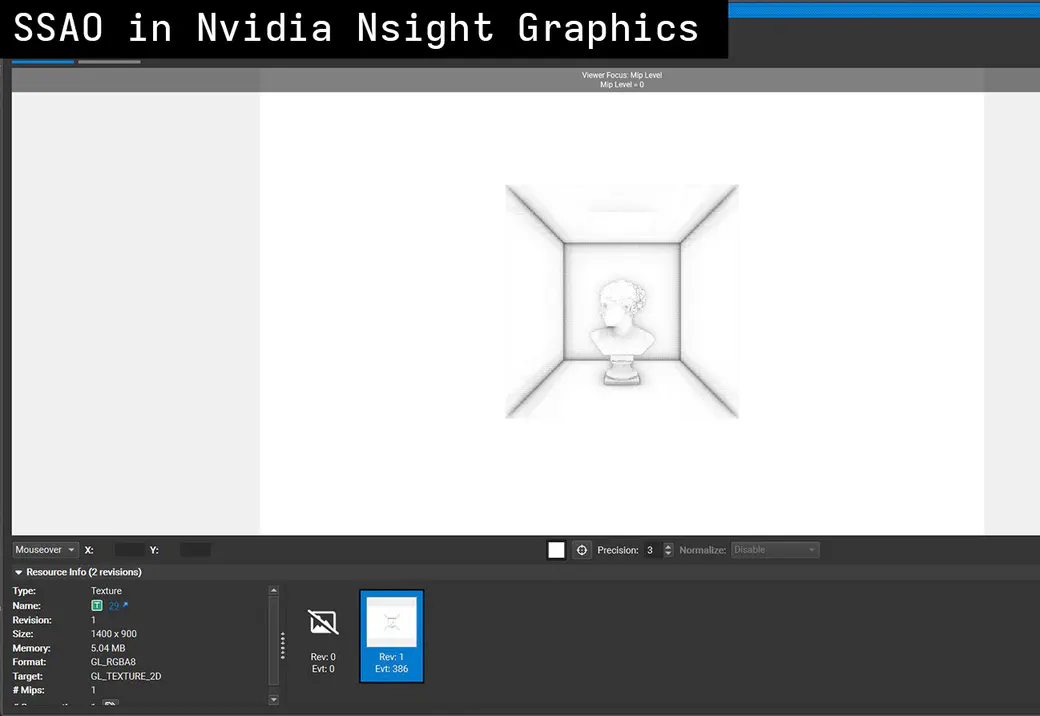This screenshot has width=1040, height=716.
Task: Click the # Mips value 1
Action: point(93,690)
